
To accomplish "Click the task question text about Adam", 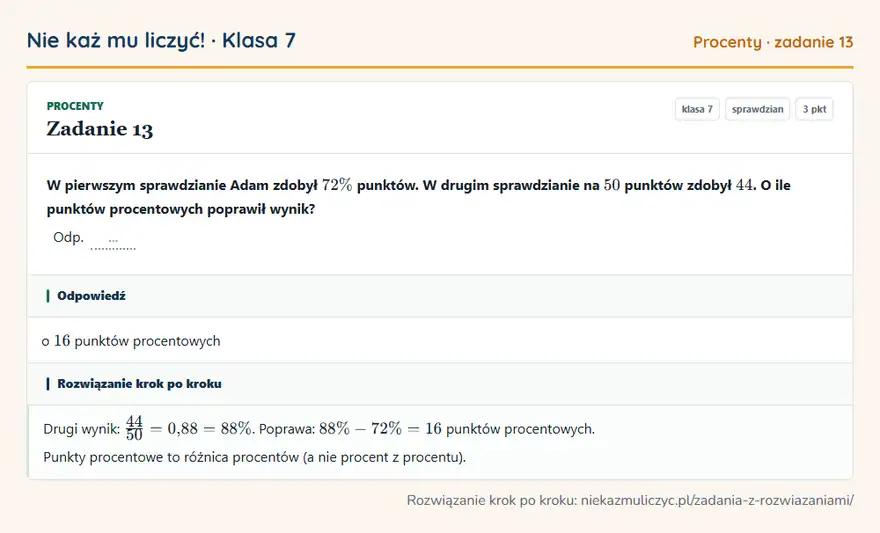I will point(418,196).
